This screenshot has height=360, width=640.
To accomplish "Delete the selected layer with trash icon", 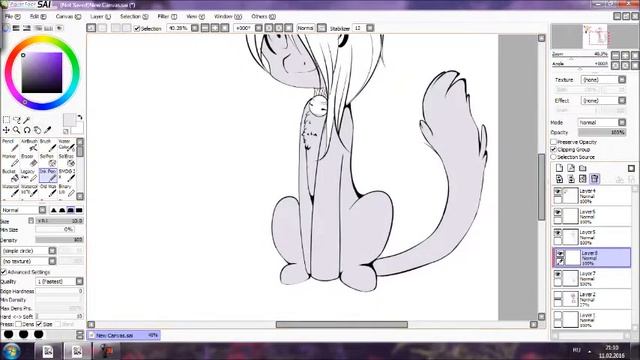I will point(595,179).
